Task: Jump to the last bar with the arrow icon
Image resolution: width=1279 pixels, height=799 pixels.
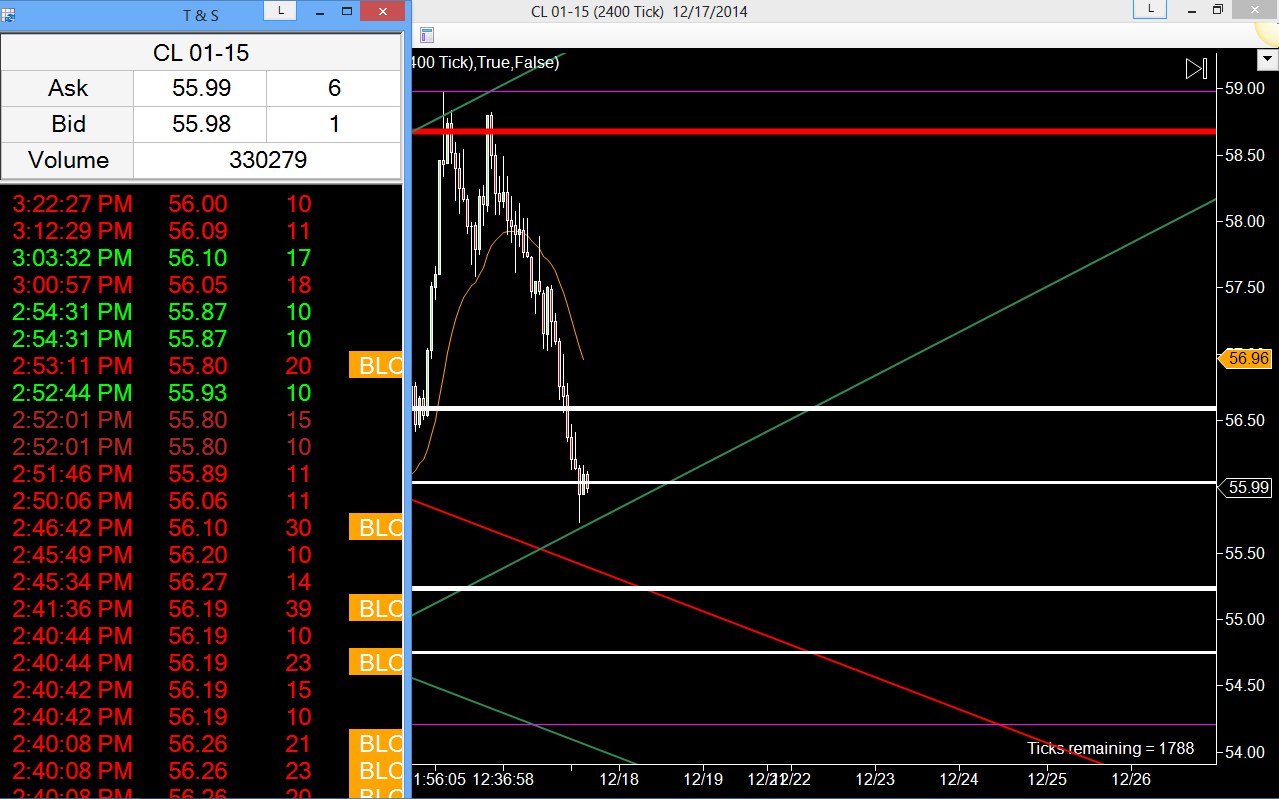Action: coord(1197,69)
